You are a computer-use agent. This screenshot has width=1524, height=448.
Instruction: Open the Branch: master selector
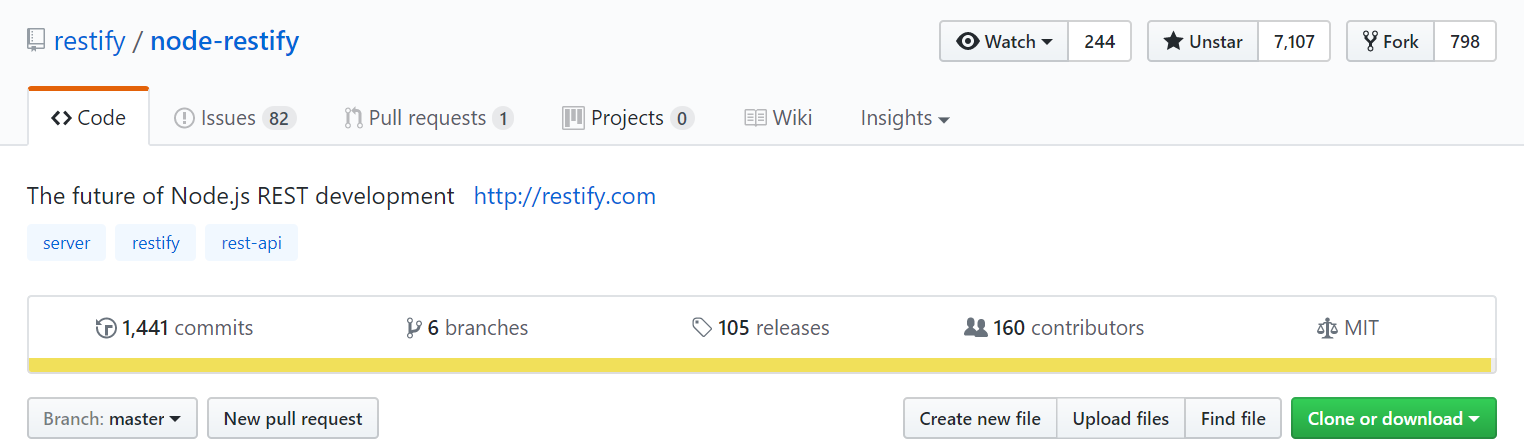click(x=113, y=418)
